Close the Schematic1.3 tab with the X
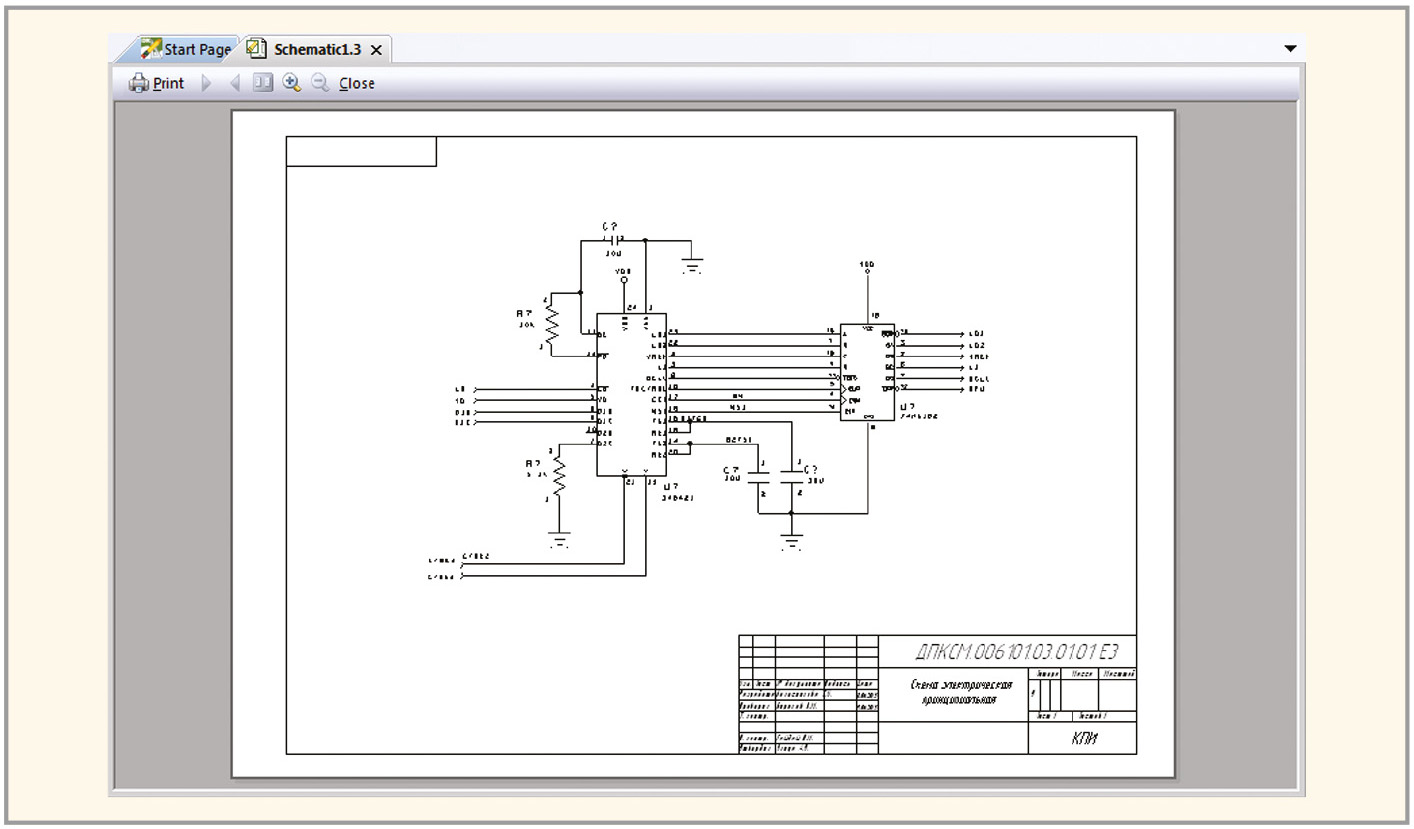1414x829 pixels. (x=376, y=50)
